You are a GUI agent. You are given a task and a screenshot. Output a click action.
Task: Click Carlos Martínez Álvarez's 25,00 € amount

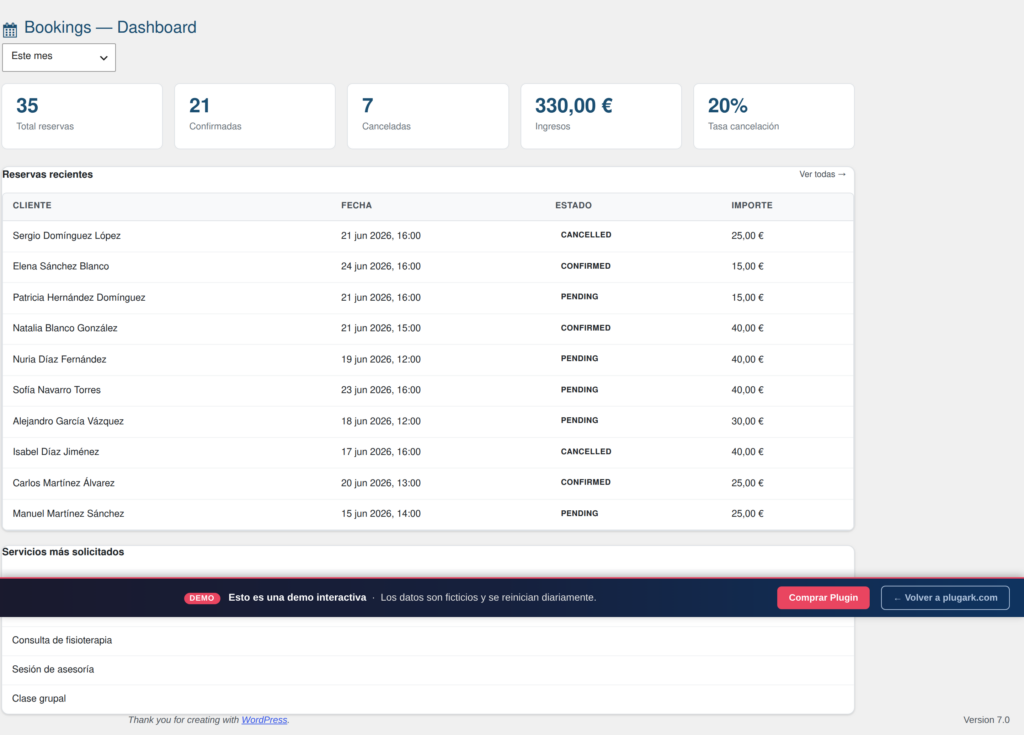(x=747, y=483)
